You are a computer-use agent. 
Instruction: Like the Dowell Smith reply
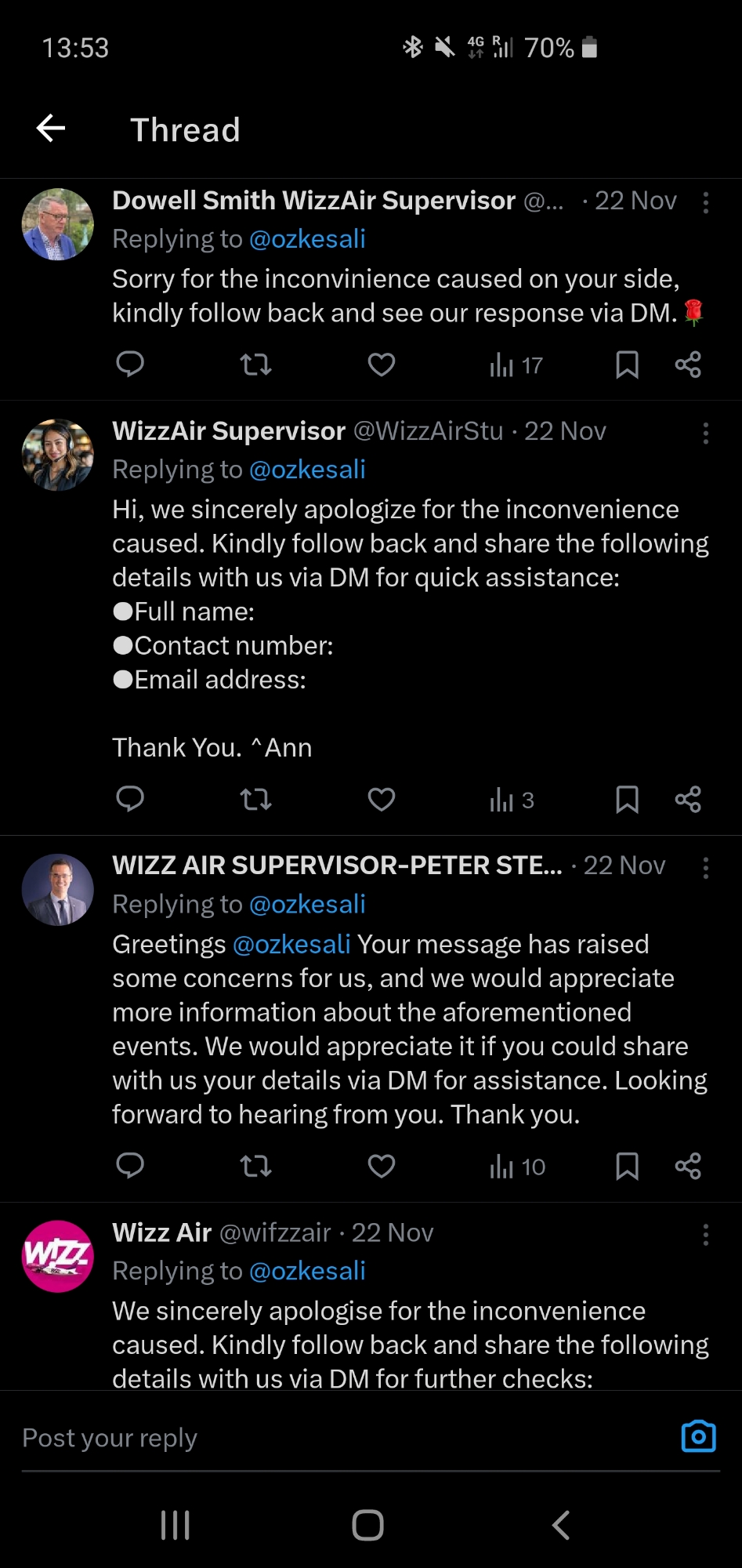pyautogui.click(x=382, y=365)
